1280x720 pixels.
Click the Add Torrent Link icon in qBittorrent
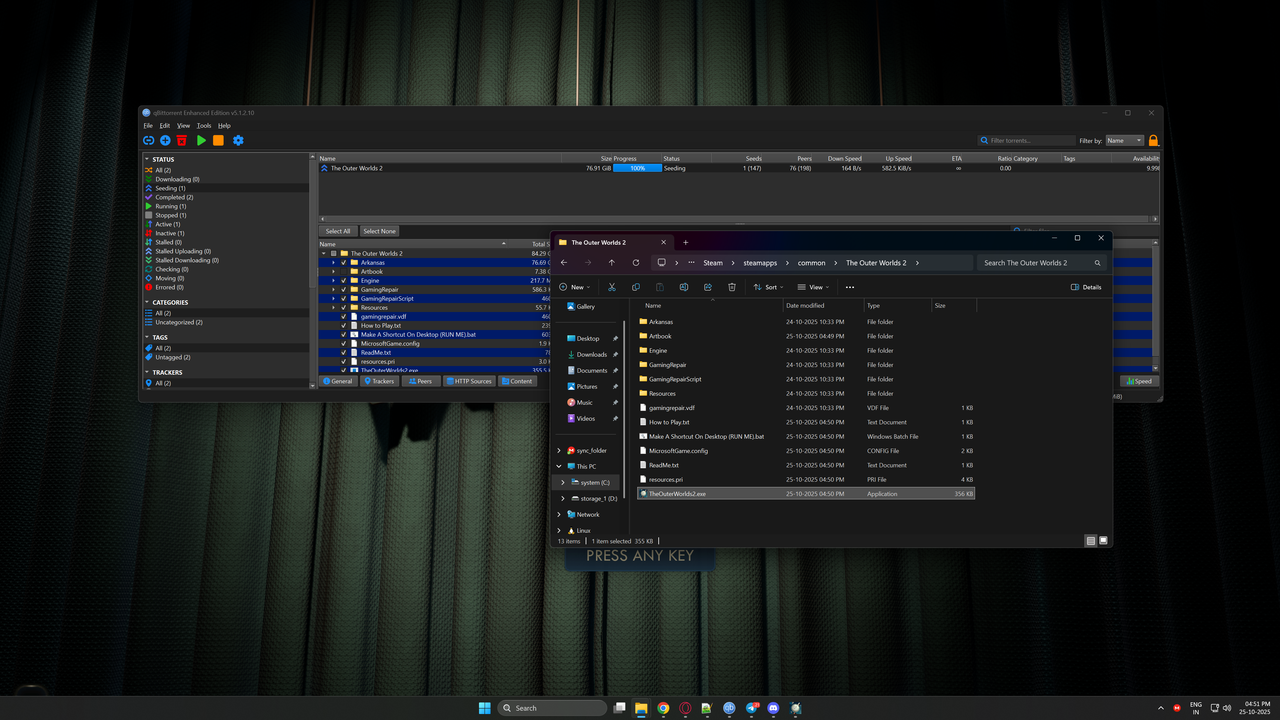pos(148,141)
